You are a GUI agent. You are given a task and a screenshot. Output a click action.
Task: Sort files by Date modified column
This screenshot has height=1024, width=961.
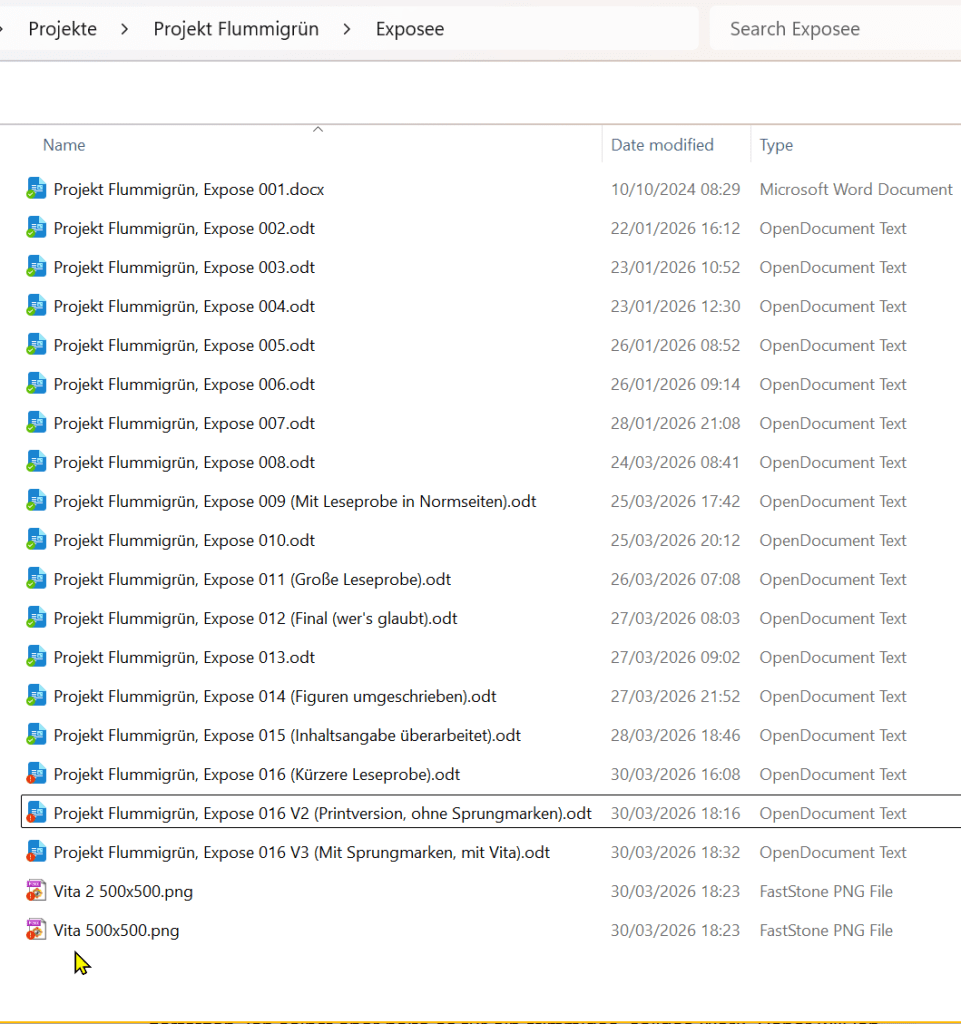point(662,145)
